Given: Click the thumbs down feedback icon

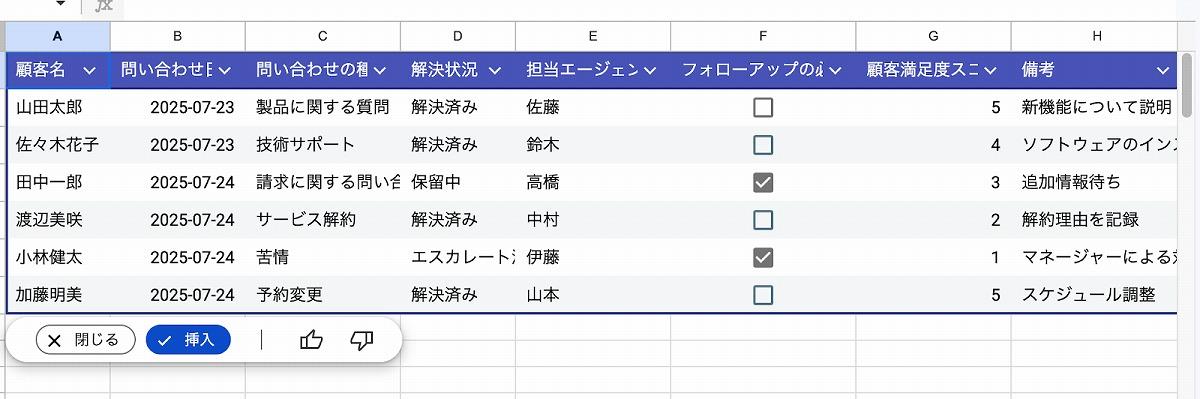Looking at the screenshot, I should pyautogui.click(x=362, y=340).
